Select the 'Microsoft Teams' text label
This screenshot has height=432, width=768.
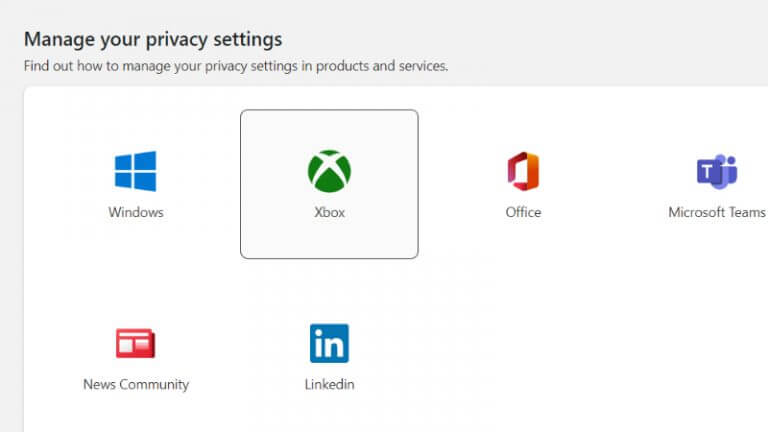[716, 212]
